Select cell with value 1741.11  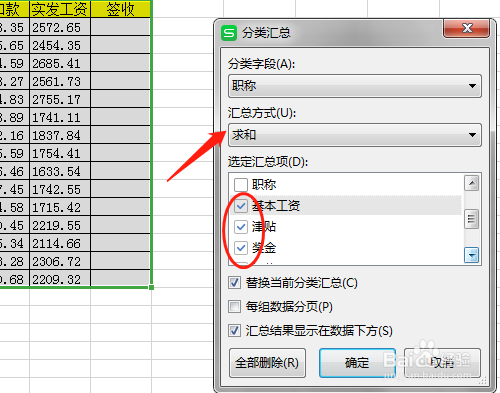(x=60, y=117)
